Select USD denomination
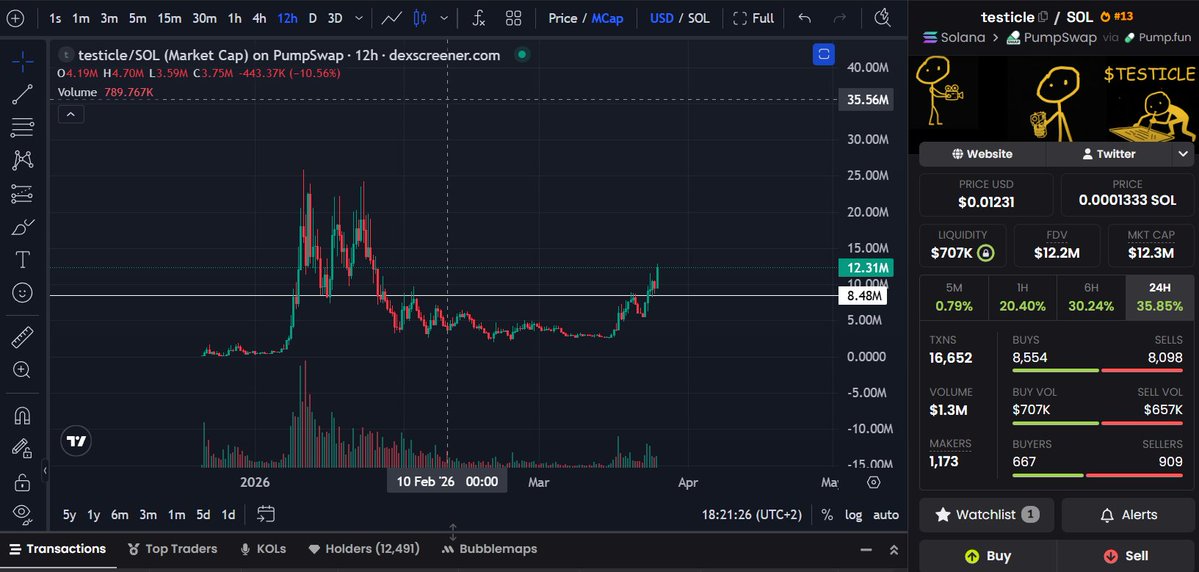 661,18
